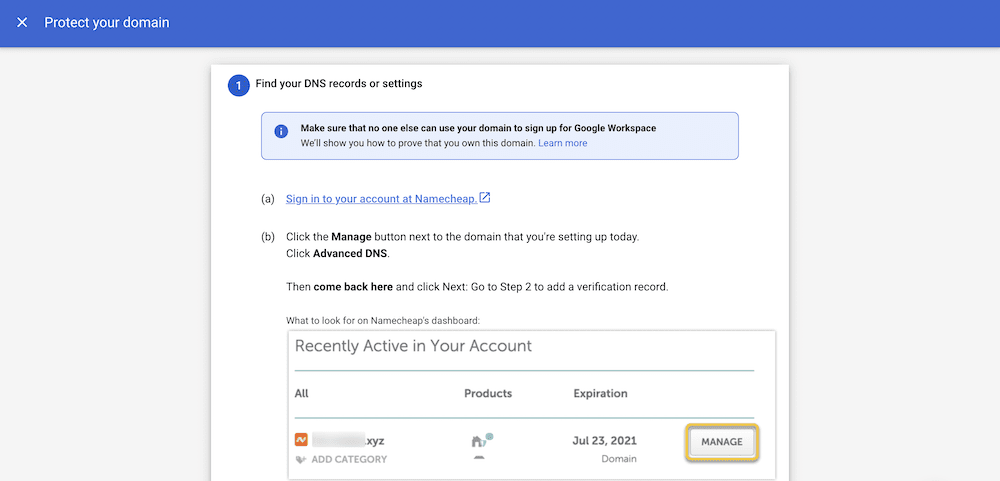
Task: Click 'Recently Active in Your Account' heading
Action: [413, 346]
